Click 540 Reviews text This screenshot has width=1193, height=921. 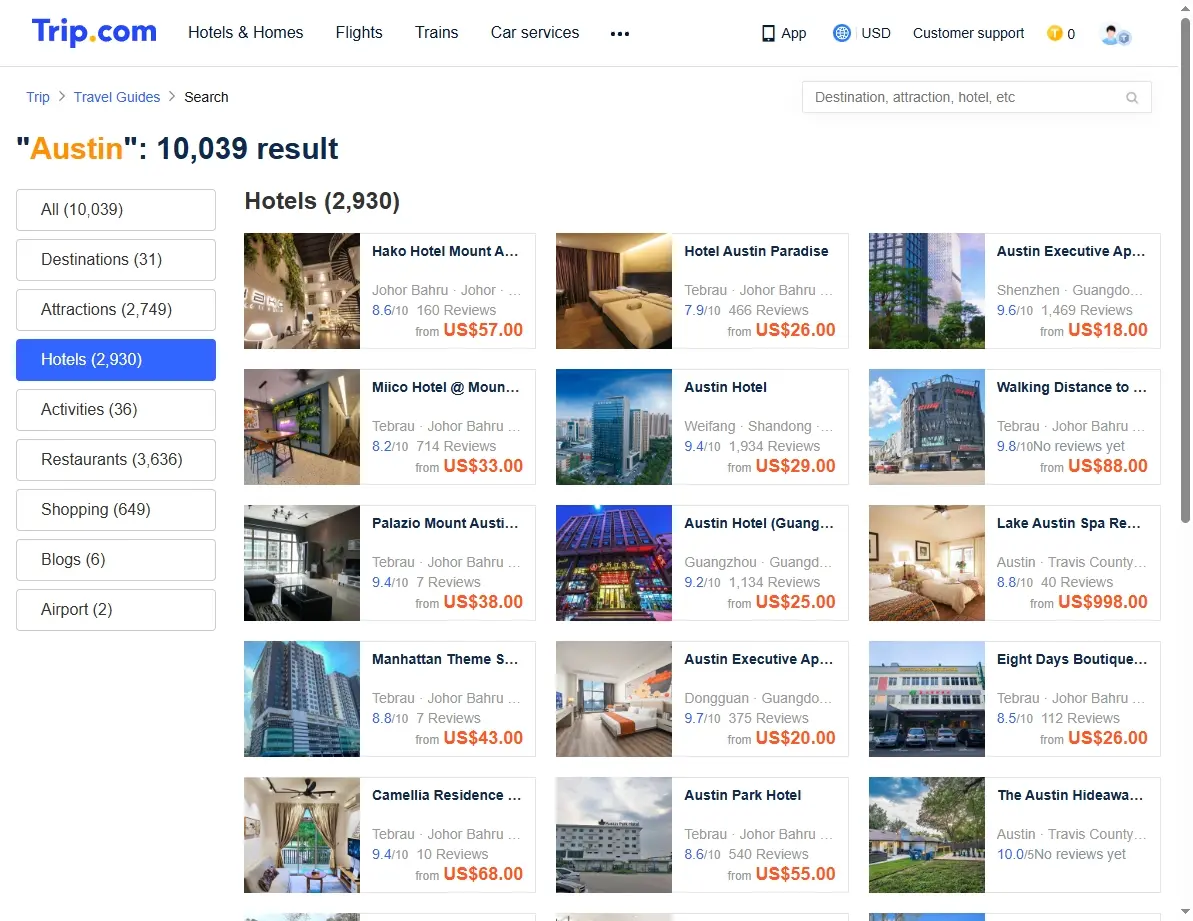(x=768, y=855)
